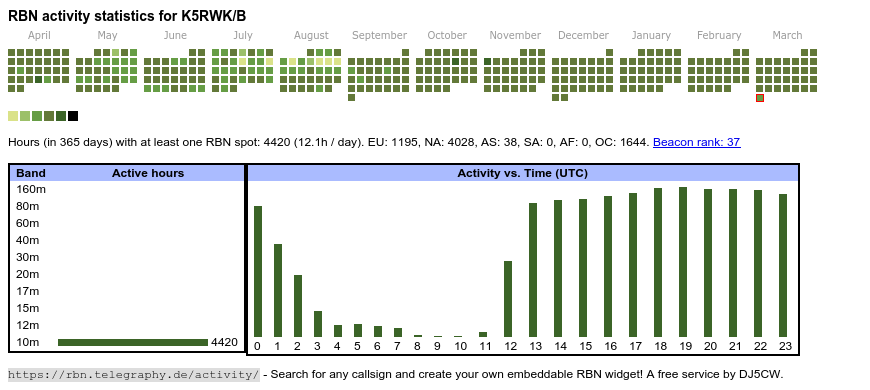Click the March month label
The width and height of the screenshot is (870, 390).
[x=787, y=36]
